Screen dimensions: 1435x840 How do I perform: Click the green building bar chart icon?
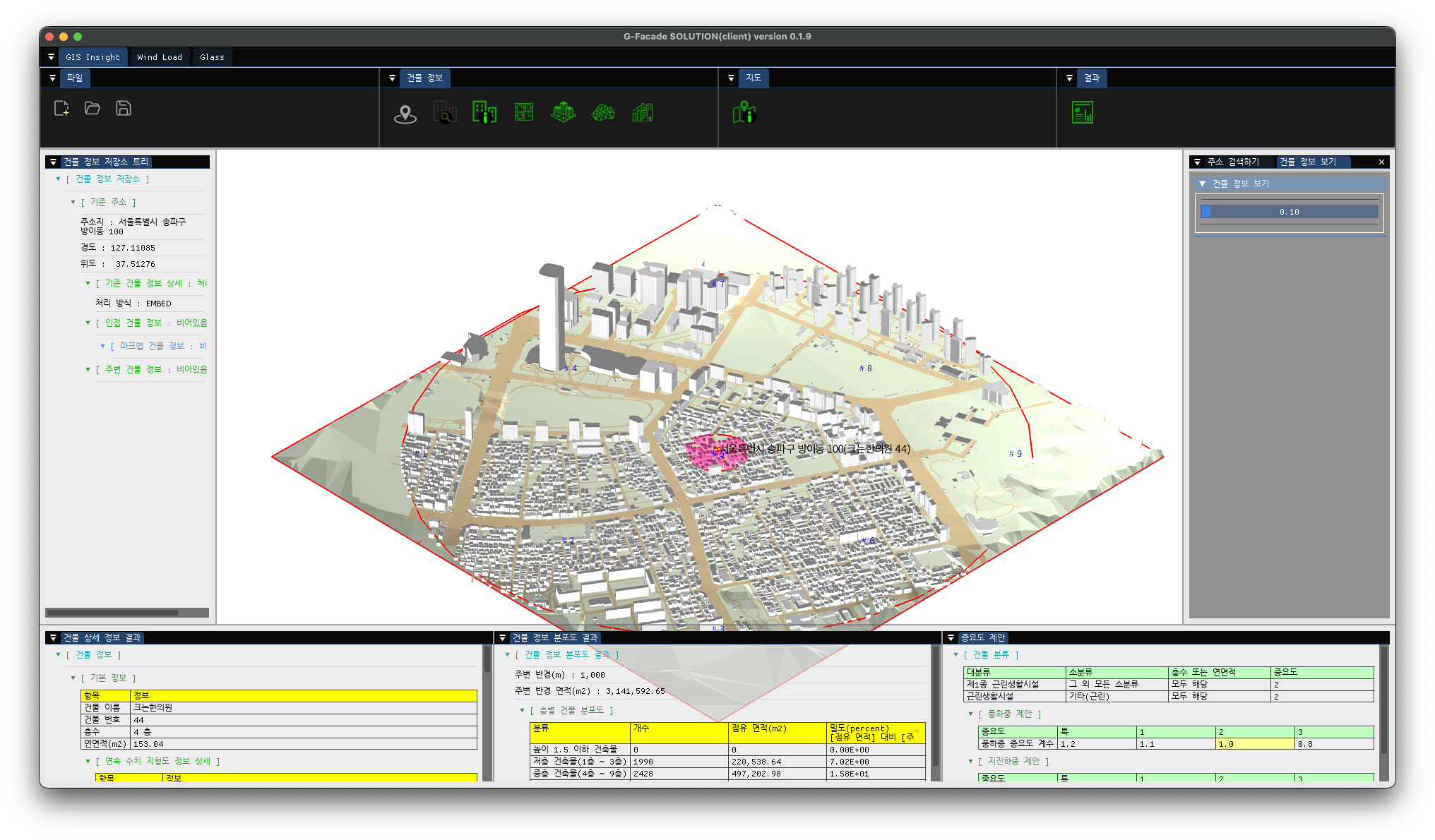643,112
